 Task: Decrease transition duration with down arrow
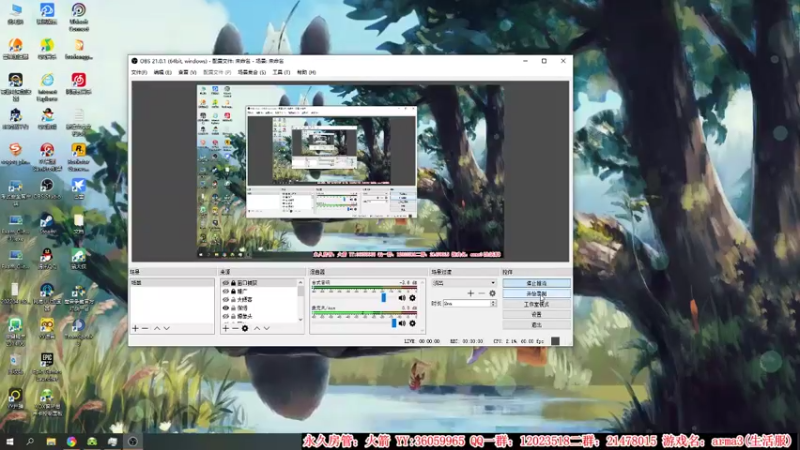tap(493, 305)
